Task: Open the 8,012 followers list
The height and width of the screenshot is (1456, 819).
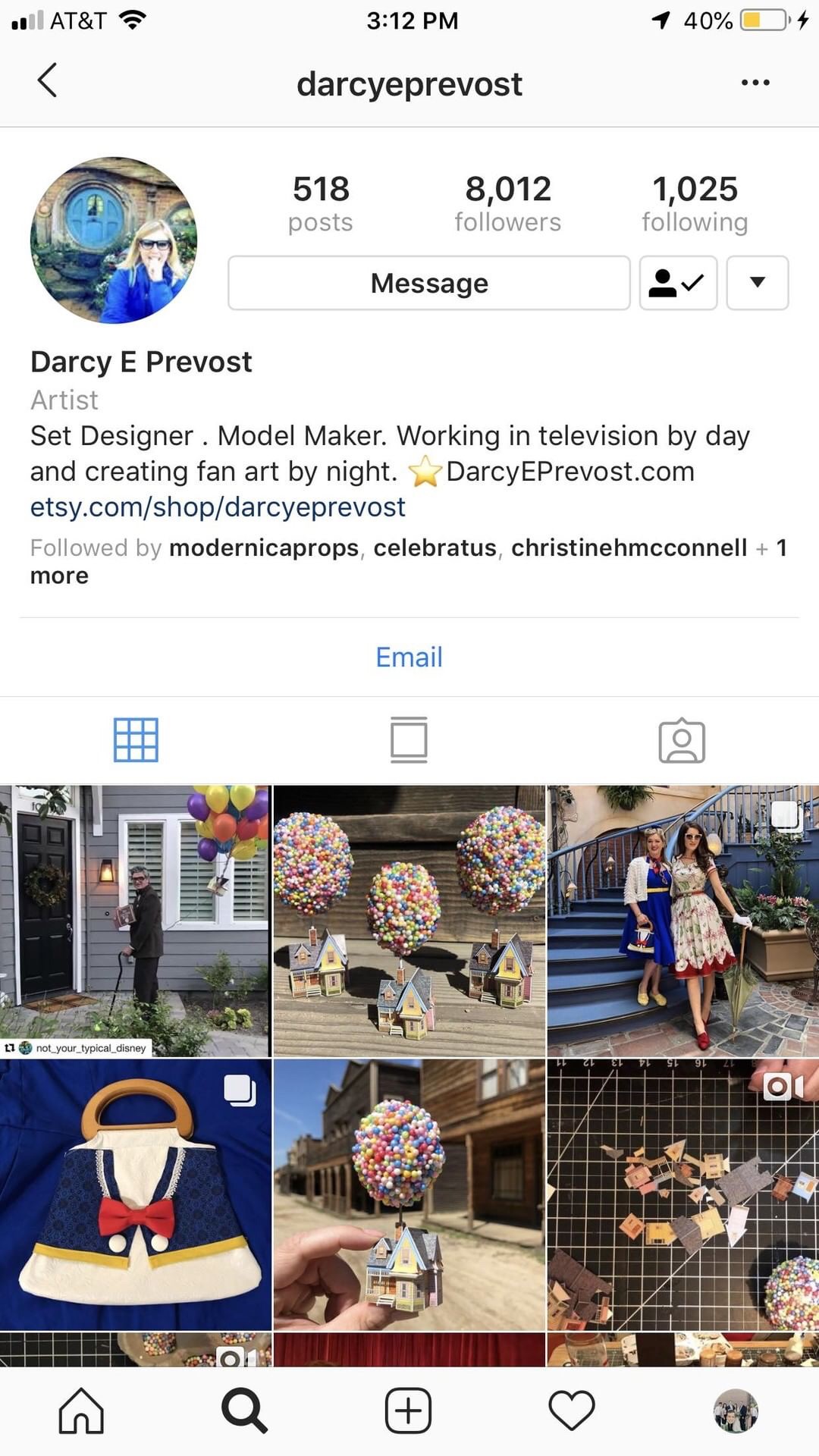Action: click(508, 203)
